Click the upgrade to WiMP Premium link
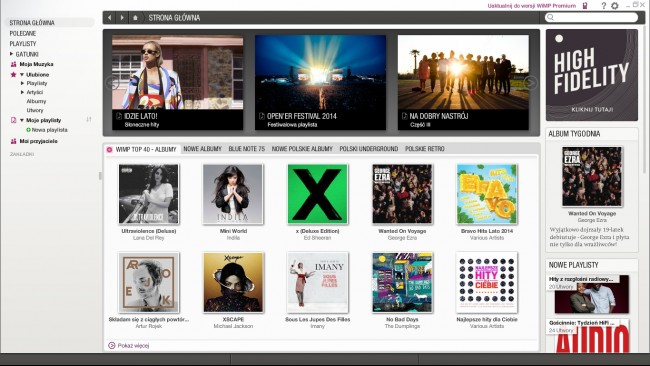The image size is (650, 366). pyautogui.click(x=532, y=6)
